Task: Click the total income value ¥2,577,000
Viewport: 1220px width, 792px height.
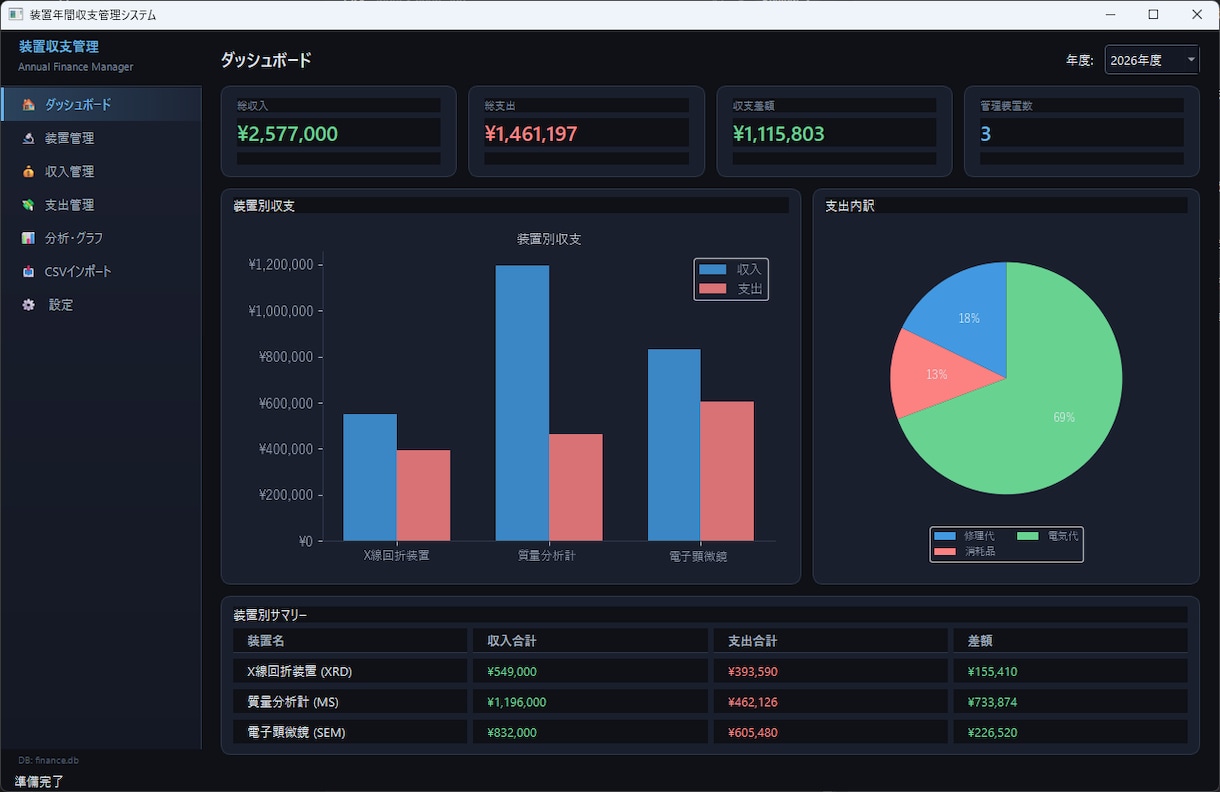Action: click(x=288, y=133)
